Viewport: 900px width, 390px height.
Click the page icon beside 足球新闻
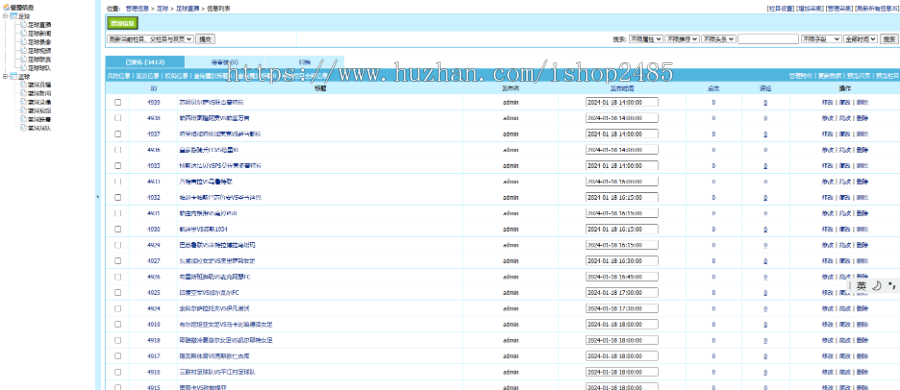click(23, 33)
